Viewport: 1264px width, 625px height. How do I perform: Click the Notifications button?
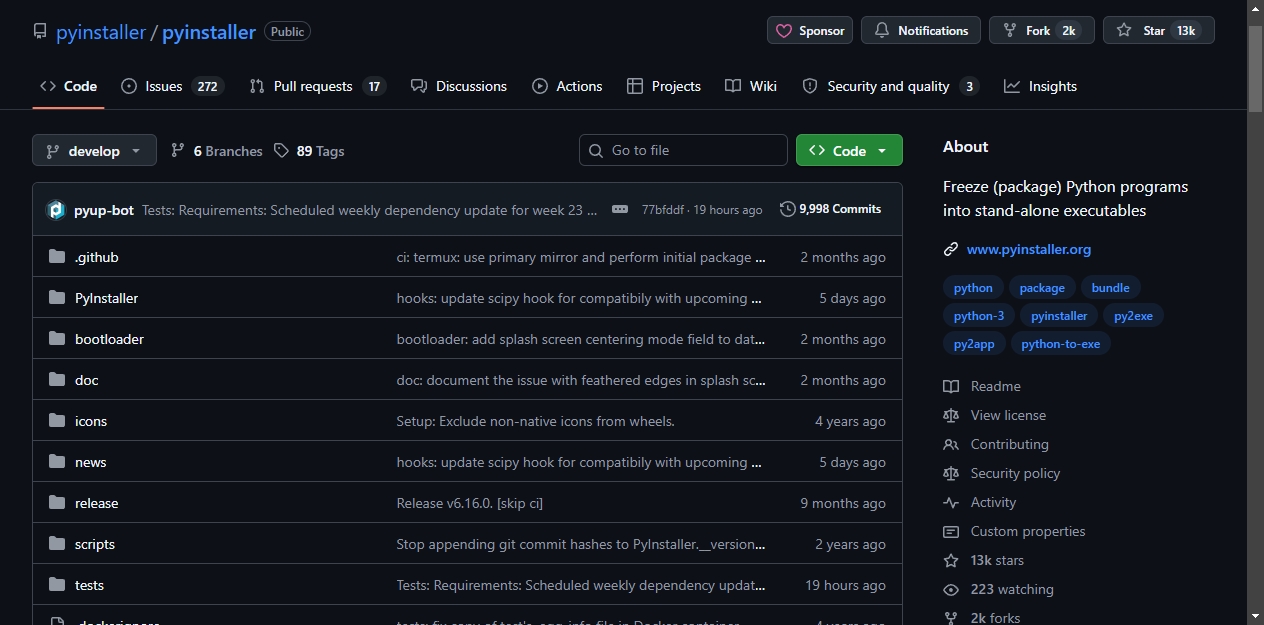(x=921, y=31)
